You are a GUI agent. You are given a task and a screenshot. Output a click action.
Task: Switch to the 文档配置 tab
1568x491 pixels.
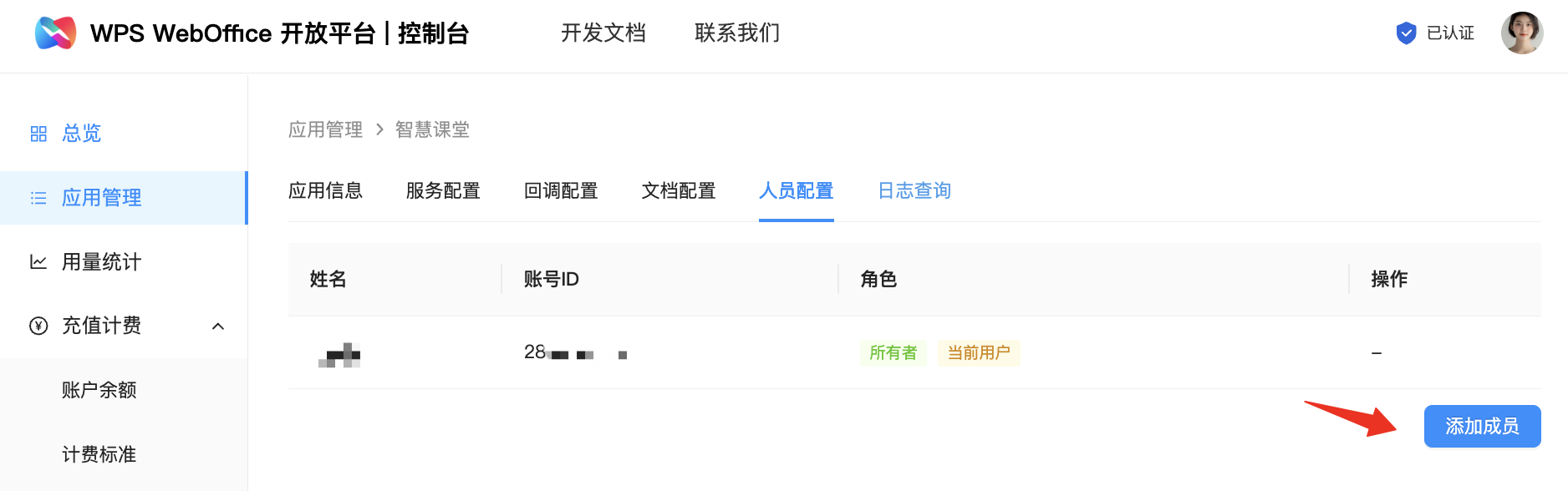tap(679, 191)
